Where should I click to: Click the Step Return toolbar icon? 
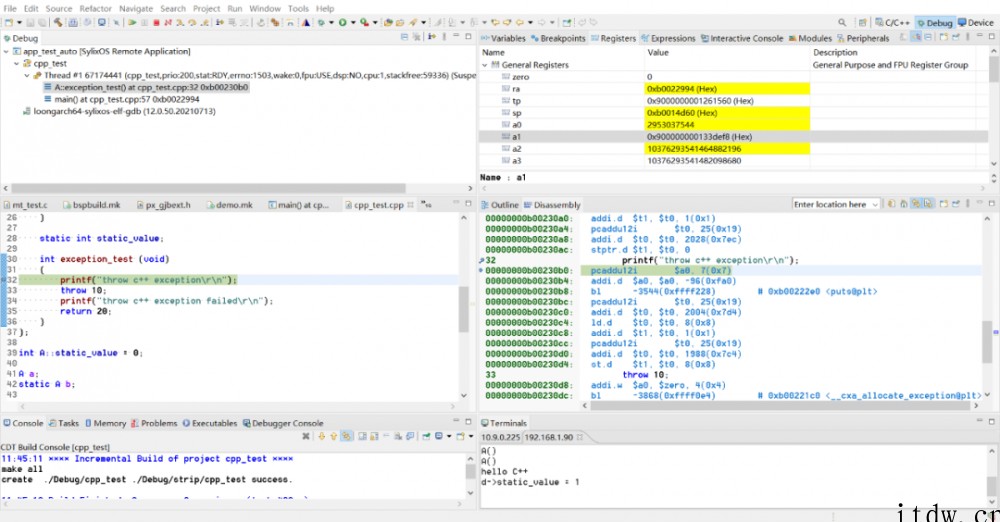pyautogui.click(x=204, y=22)
